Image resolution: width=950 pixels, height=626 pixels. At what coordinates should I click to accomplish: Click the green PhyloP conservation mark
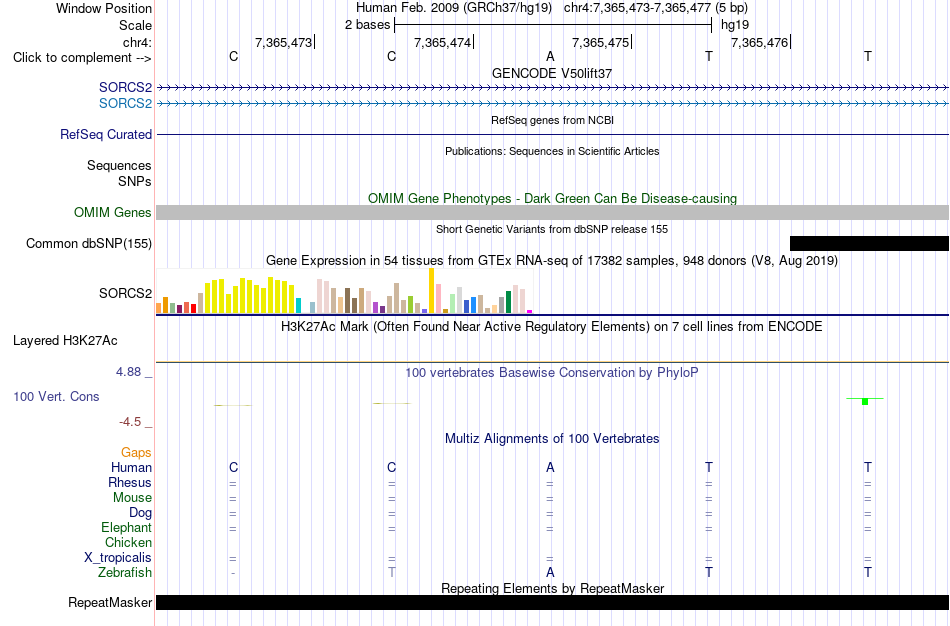pos(865,401)
